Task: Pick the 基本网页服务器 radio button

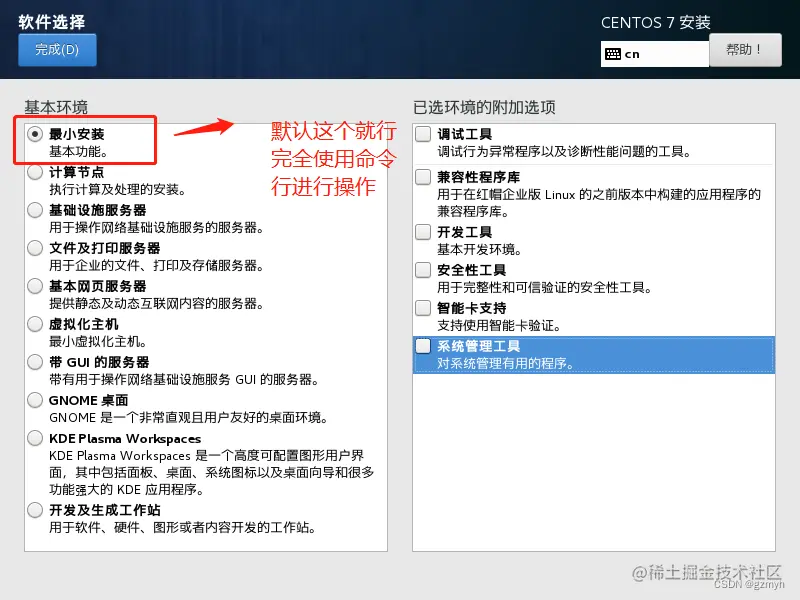Action: pos(35,286)
